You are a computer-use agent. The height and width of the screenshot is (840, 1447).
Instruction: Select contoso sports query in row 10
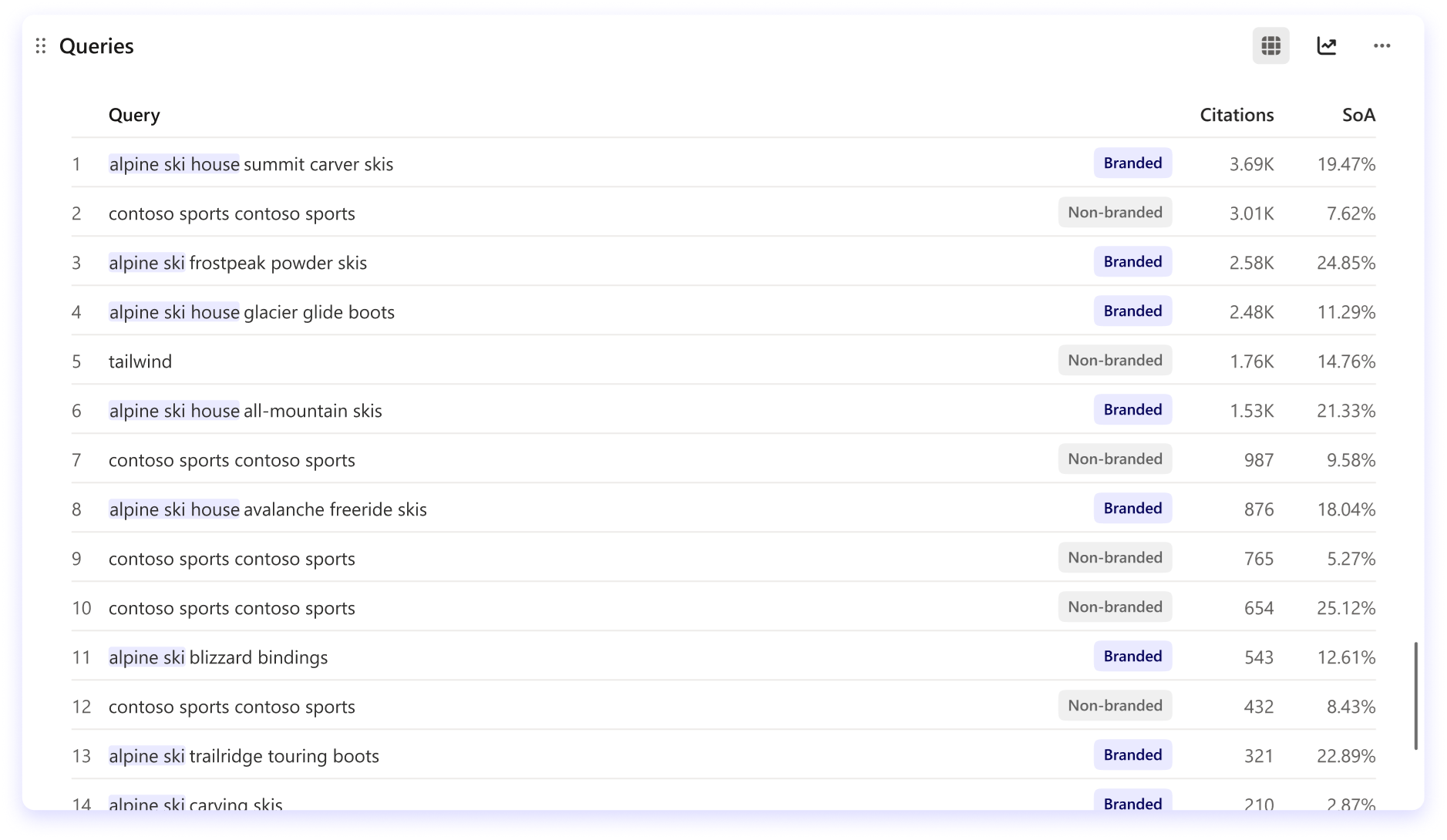[x=232, y=608]
